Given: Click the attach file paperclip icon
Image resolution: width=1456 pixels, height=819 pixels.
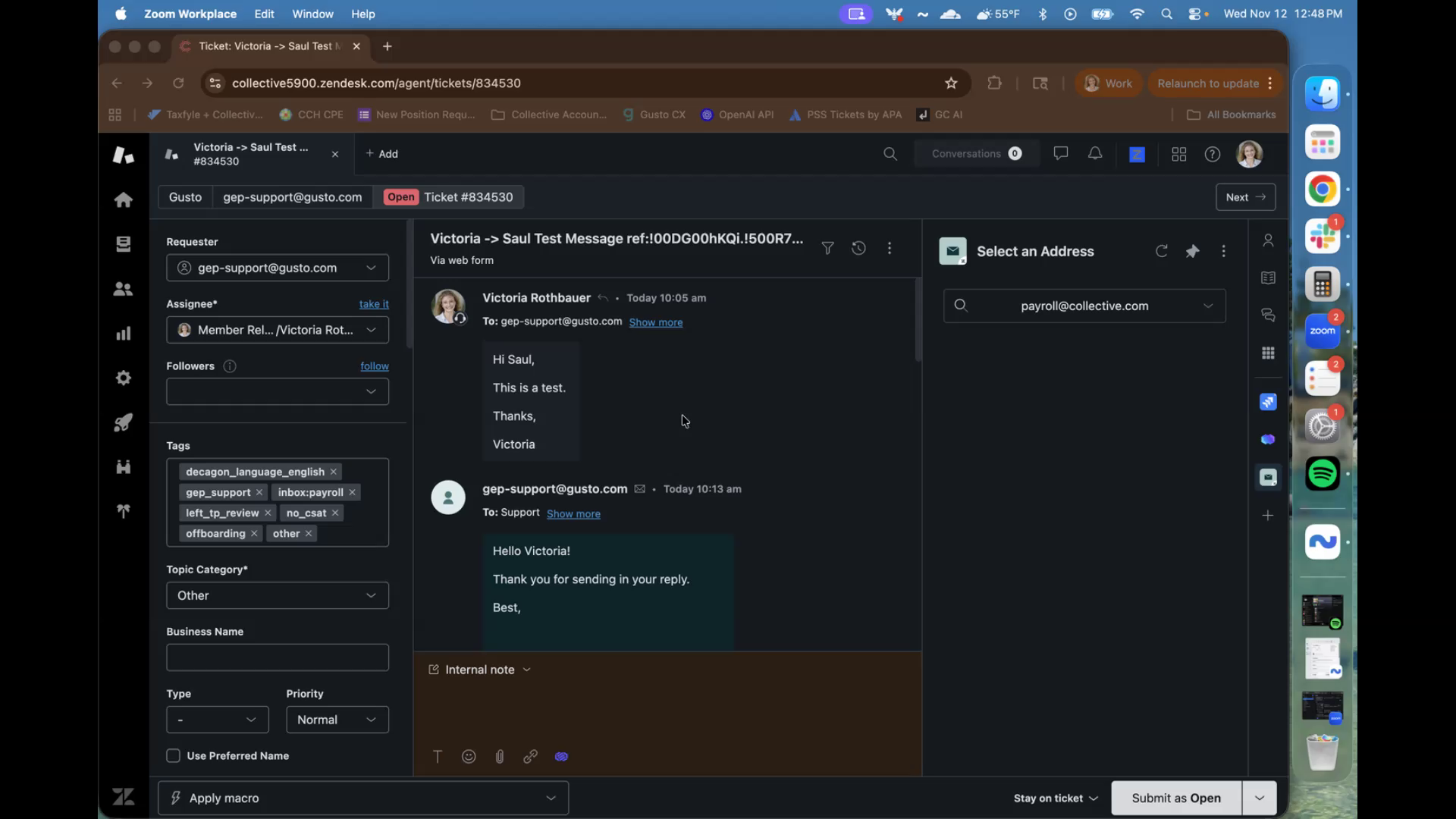Looking at the screenshot, I should [499, 756].
